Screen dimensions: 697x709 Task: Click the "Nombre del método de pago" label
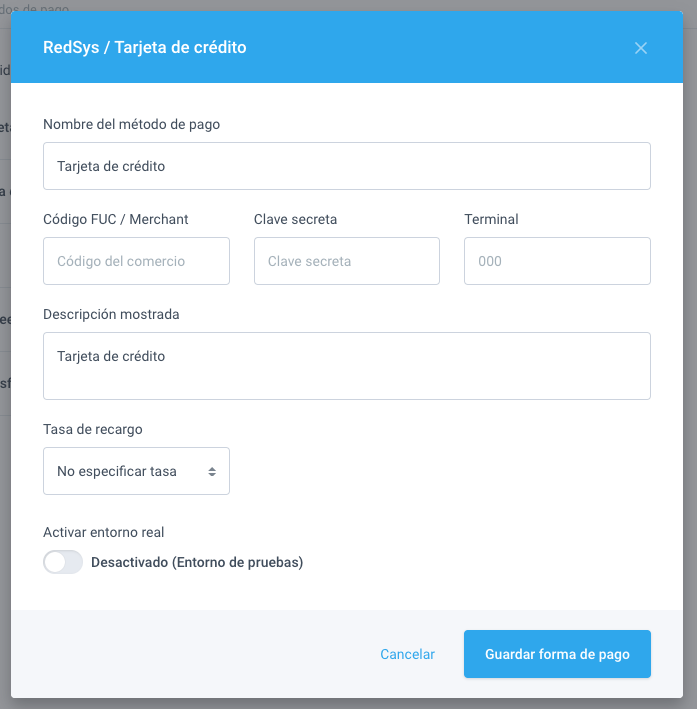[131, 124]
